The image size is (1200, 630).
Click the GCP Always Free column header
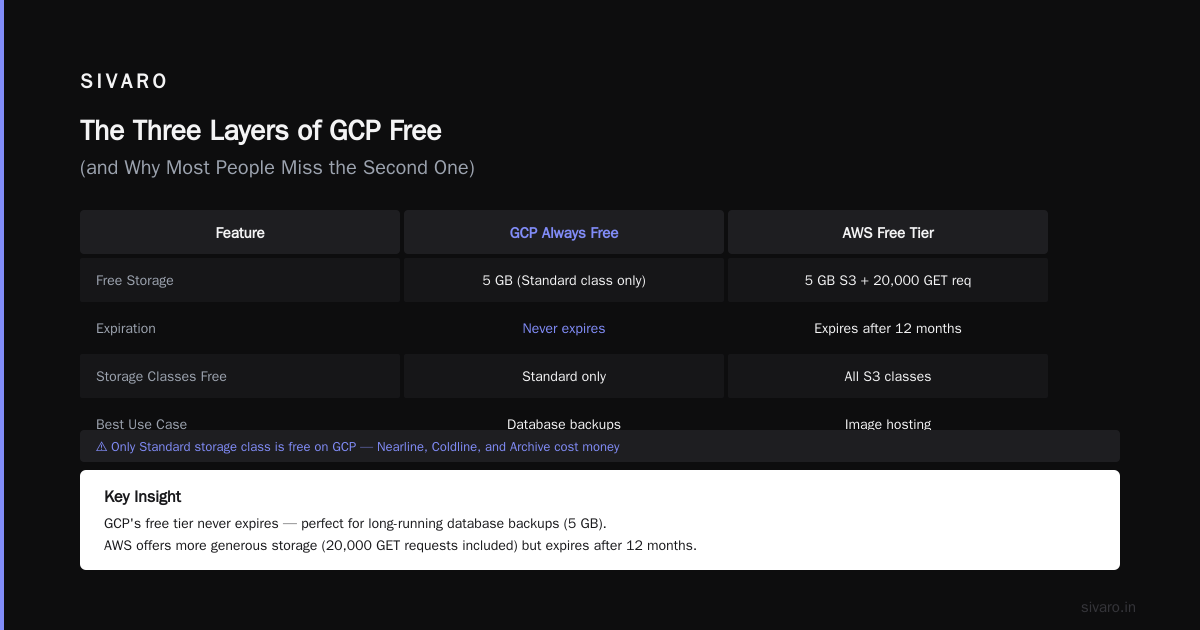coord(564,232)
